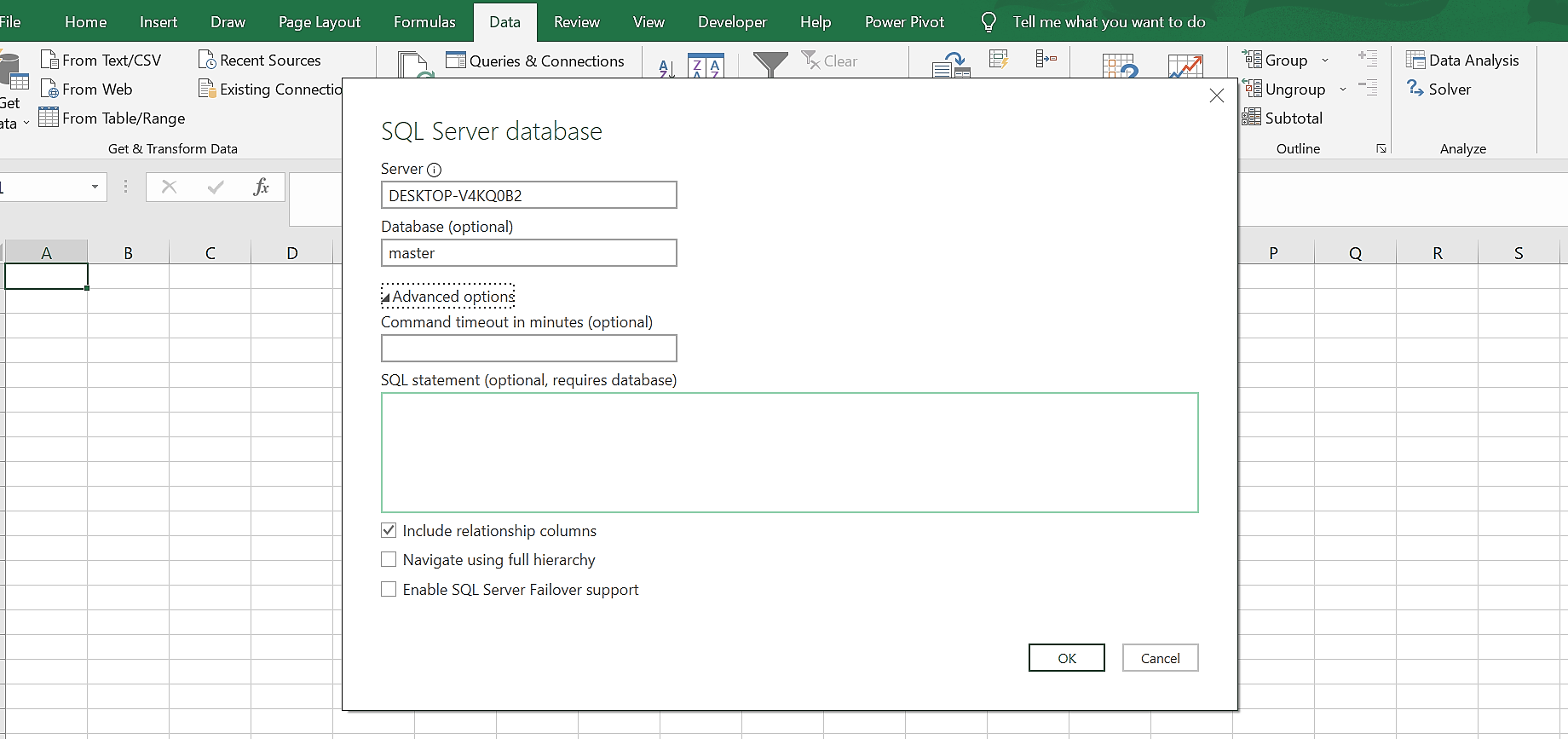Click the Group button

point(1275,61)
